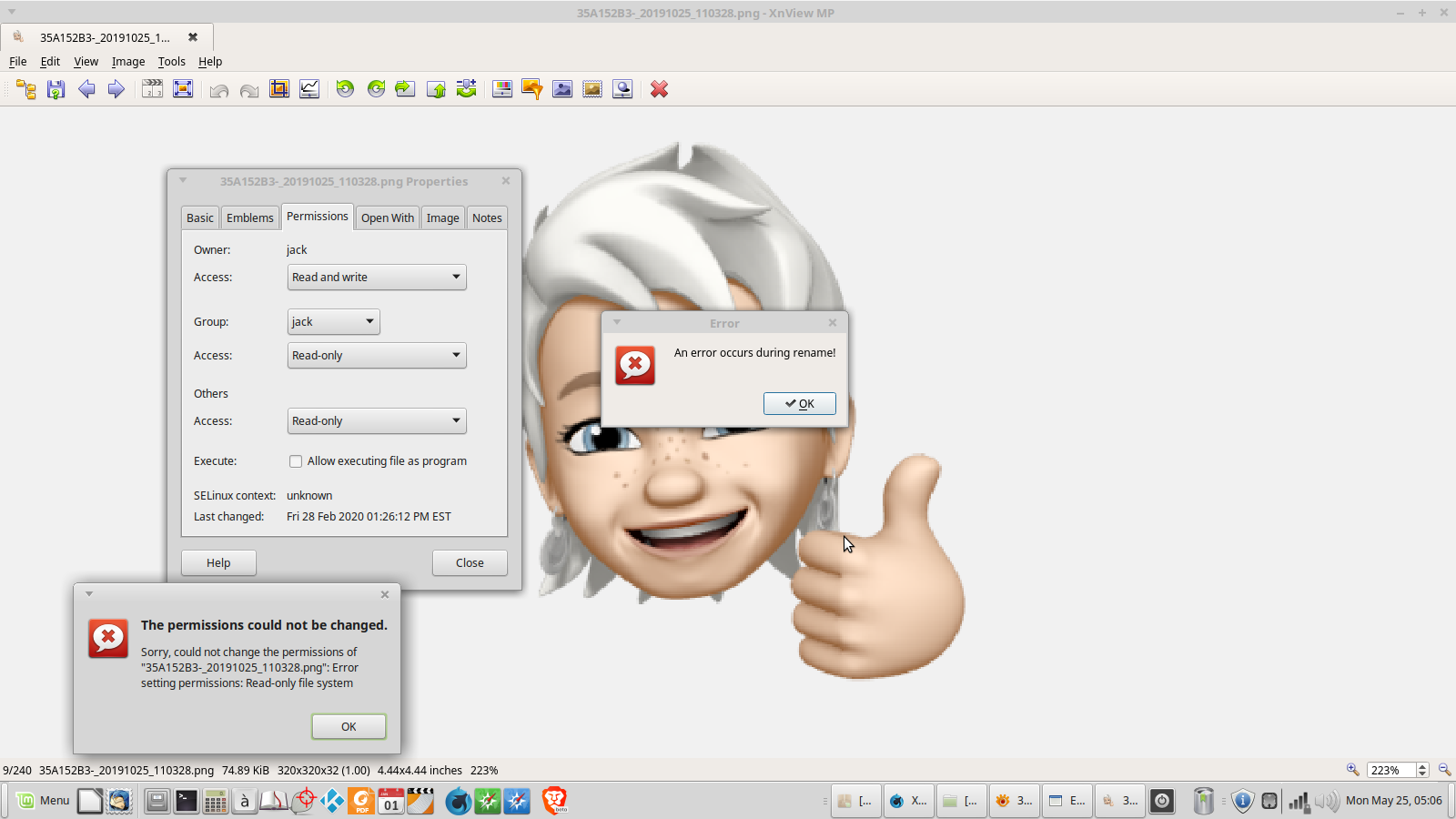This screenshot has height=819, width=1456.
Task: Select the crop tool icon
Action: [x=279, y=89]
